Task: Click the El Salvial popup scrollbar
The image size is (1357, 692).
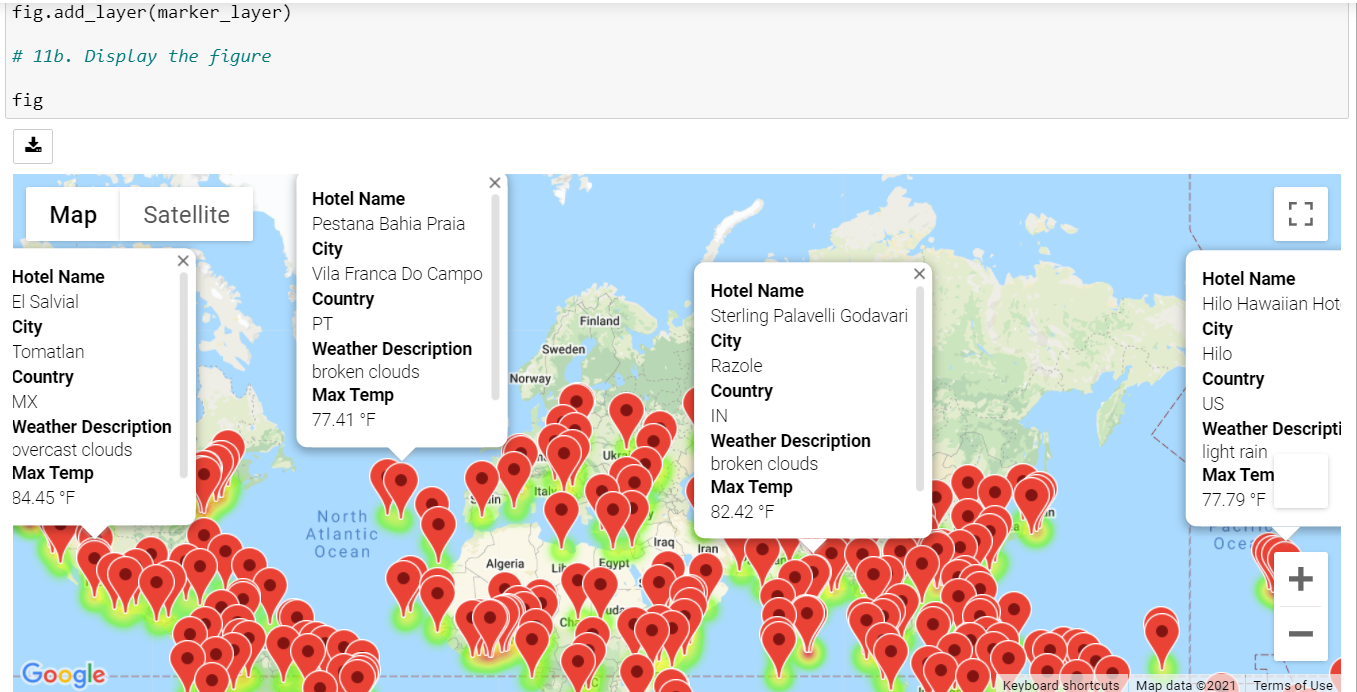Action: [184, 375]
